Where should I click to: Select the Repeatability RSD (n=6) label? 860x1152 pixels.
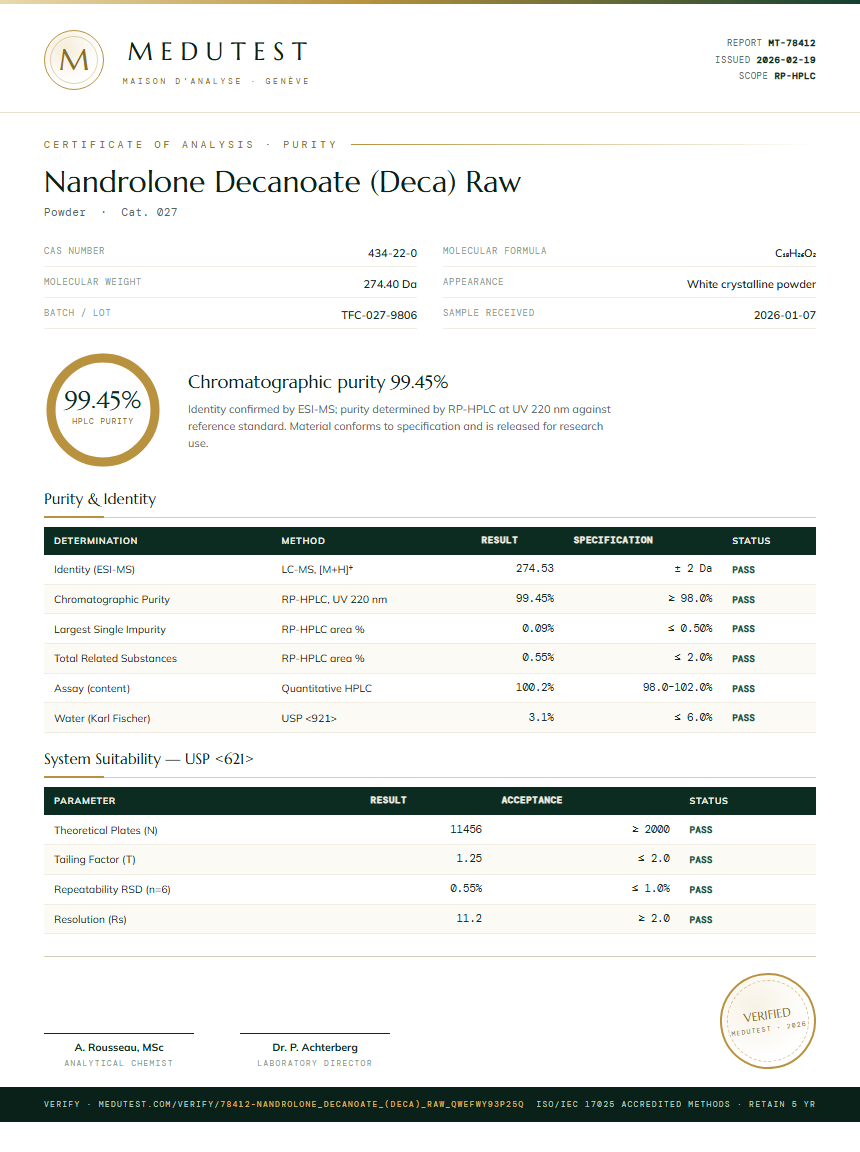[112, 890]
